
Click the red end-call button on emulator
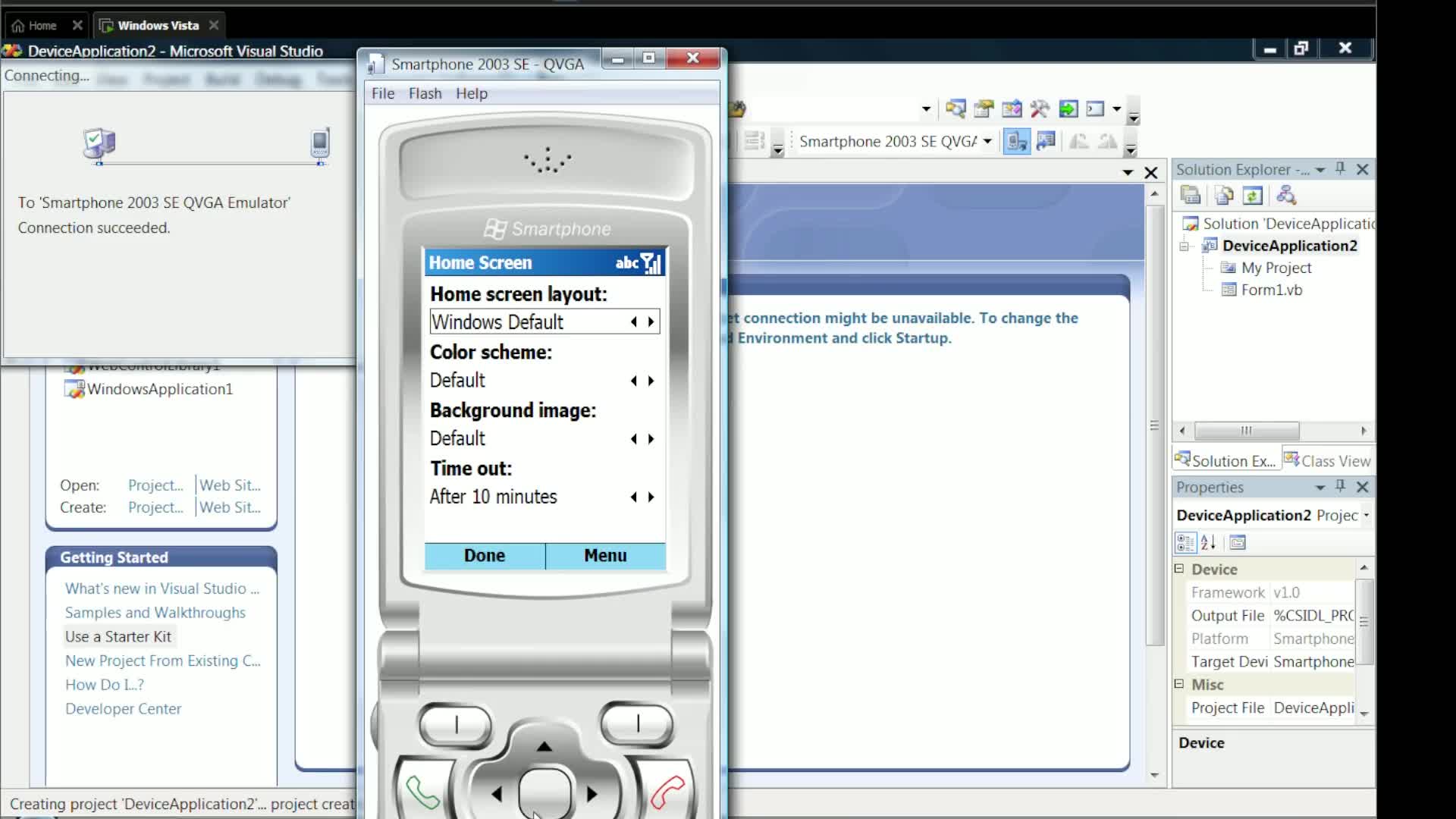coord(667,792)
